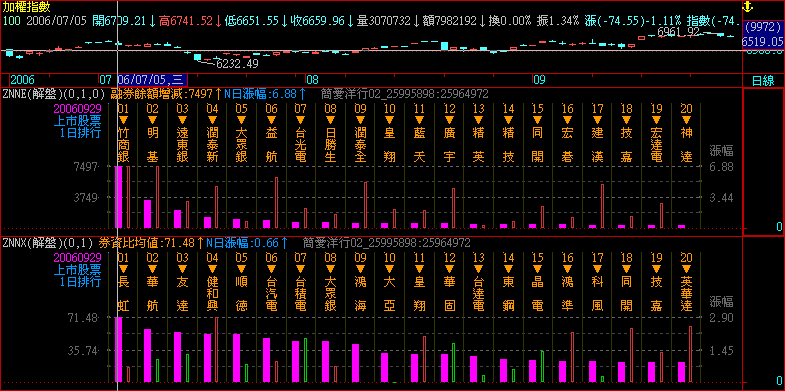Click orange arrow above 晶電 column
Screen dimensions: 785x391
pos(538,269)
